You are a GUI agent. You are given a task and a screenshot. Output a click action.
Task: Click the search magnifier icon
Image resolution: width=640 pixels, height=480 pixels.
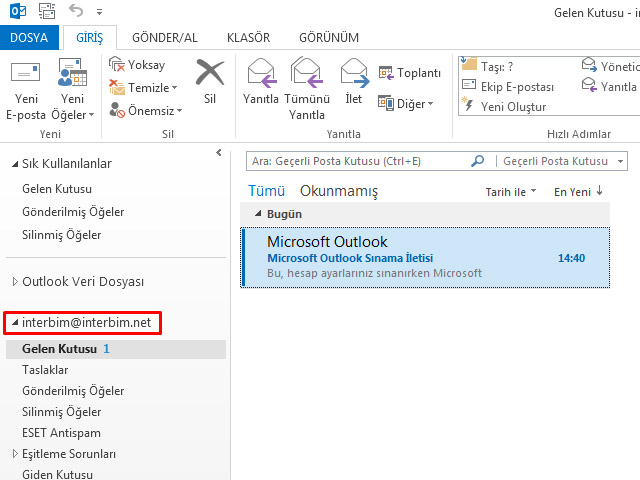tap(477, 160)
